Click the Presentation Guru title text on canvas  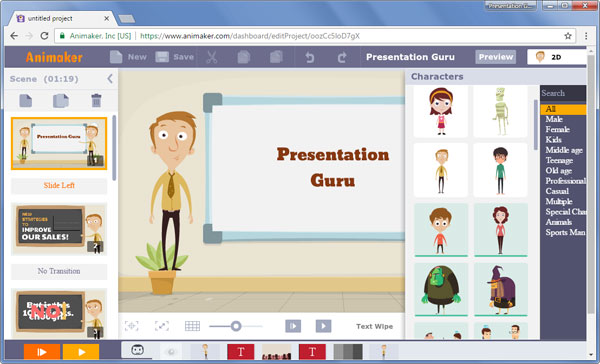[333, 167]
